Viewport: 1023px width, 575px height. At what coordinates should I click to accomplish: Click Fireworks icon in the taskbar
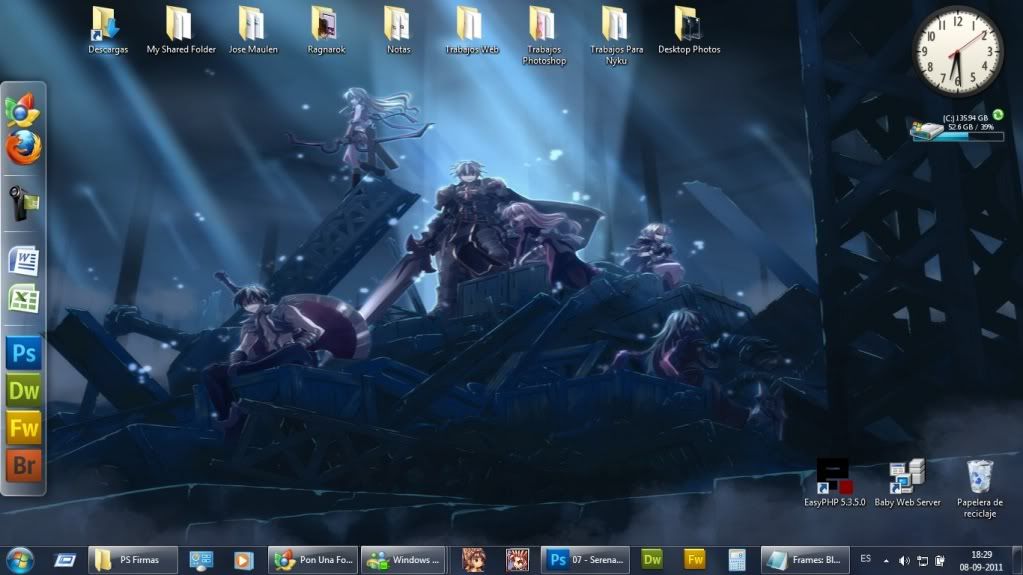[x=694, y=559]
